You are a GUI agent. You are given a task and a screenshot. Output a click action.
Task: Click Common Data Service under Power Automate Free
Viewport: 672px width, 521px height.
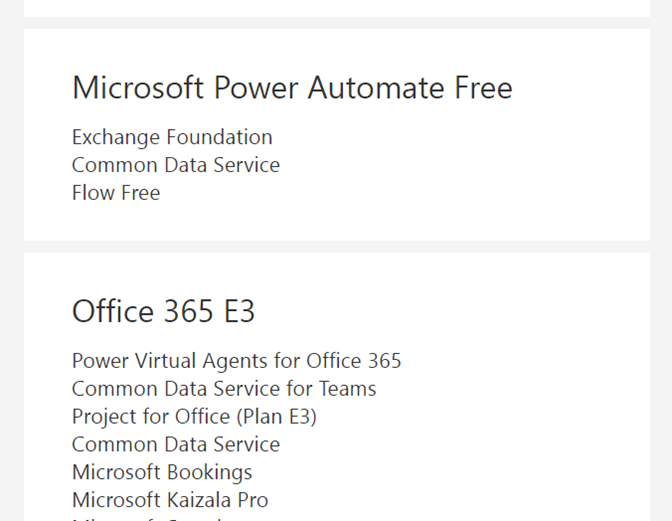pyautogui.click(x=176, y=165)
